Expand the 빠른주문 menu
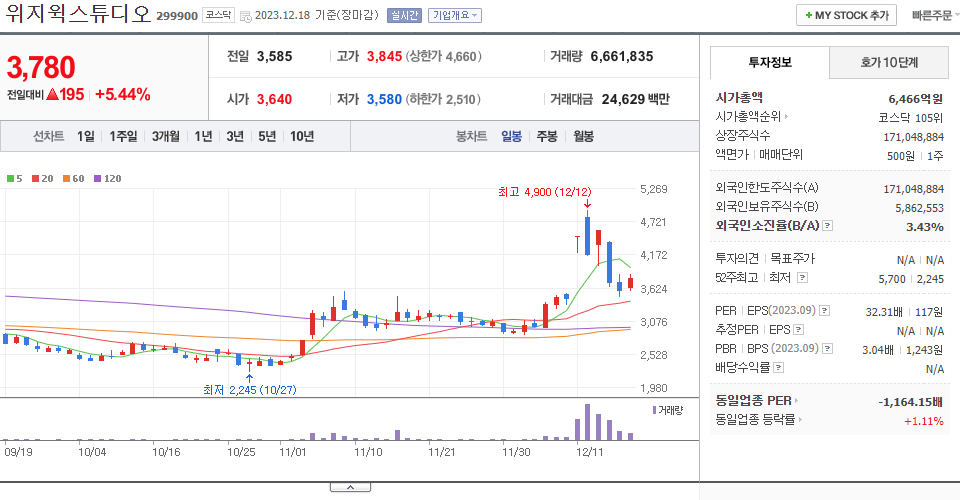Image resolution: width=960 pixels, height=500 pixels. click(934, 15)
